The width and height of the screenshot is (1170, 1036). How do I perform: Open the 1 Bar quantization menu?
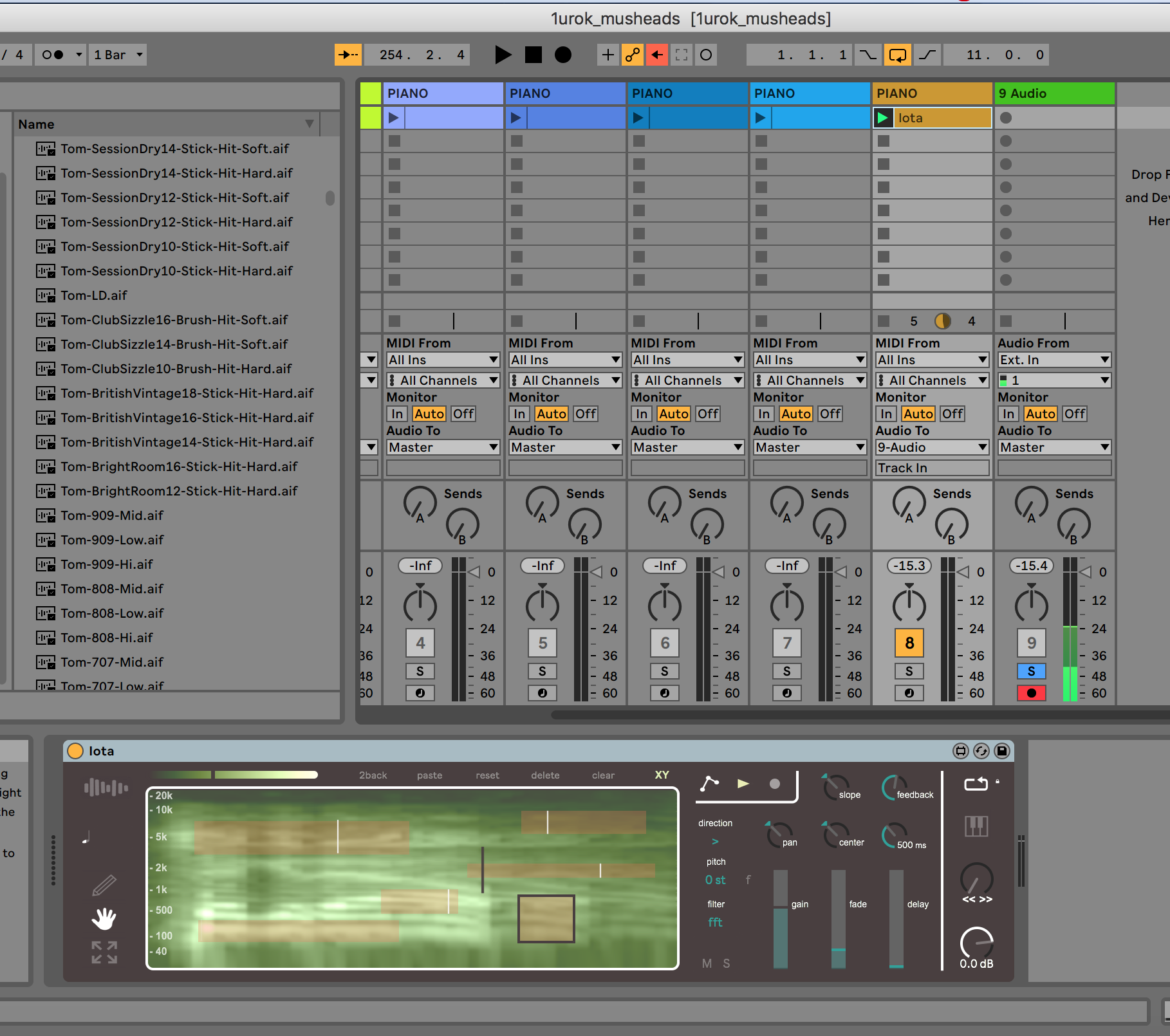click(118, 55)
